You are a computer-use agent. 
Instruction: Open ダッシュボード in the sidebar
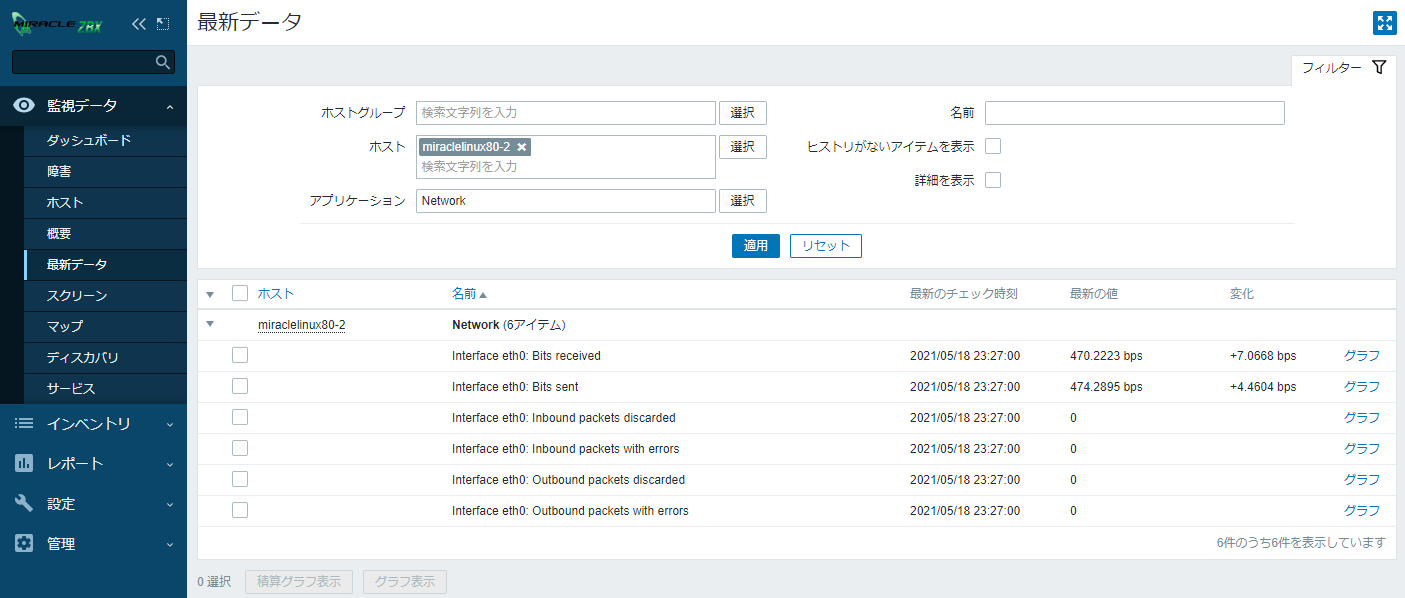(89, 141)
